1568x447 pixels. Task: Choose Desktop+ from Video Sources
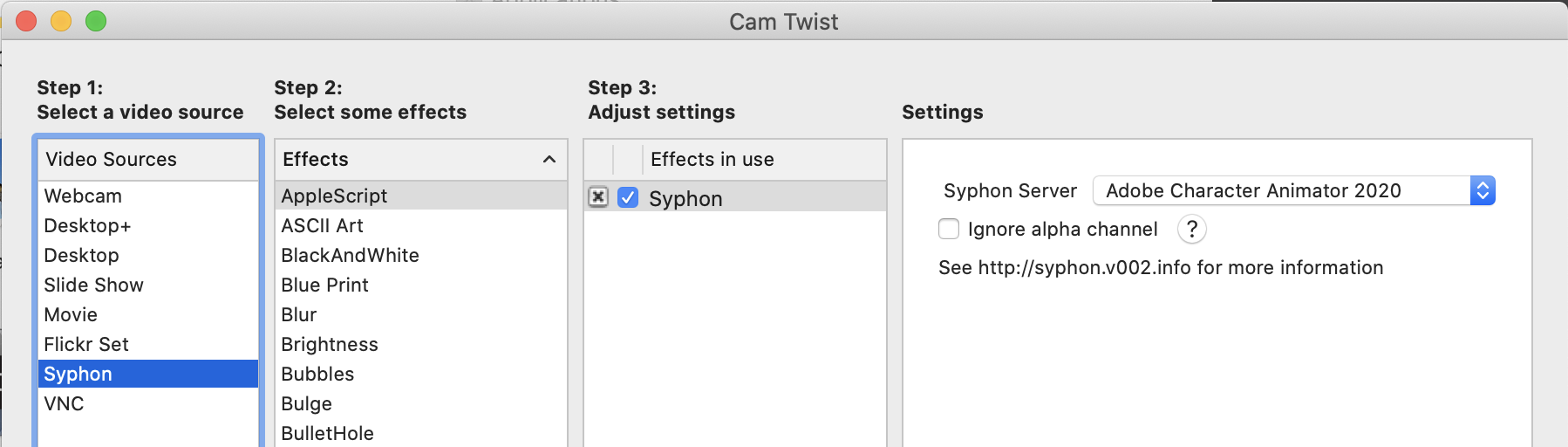pyautogui.click(x=87, y=225)
